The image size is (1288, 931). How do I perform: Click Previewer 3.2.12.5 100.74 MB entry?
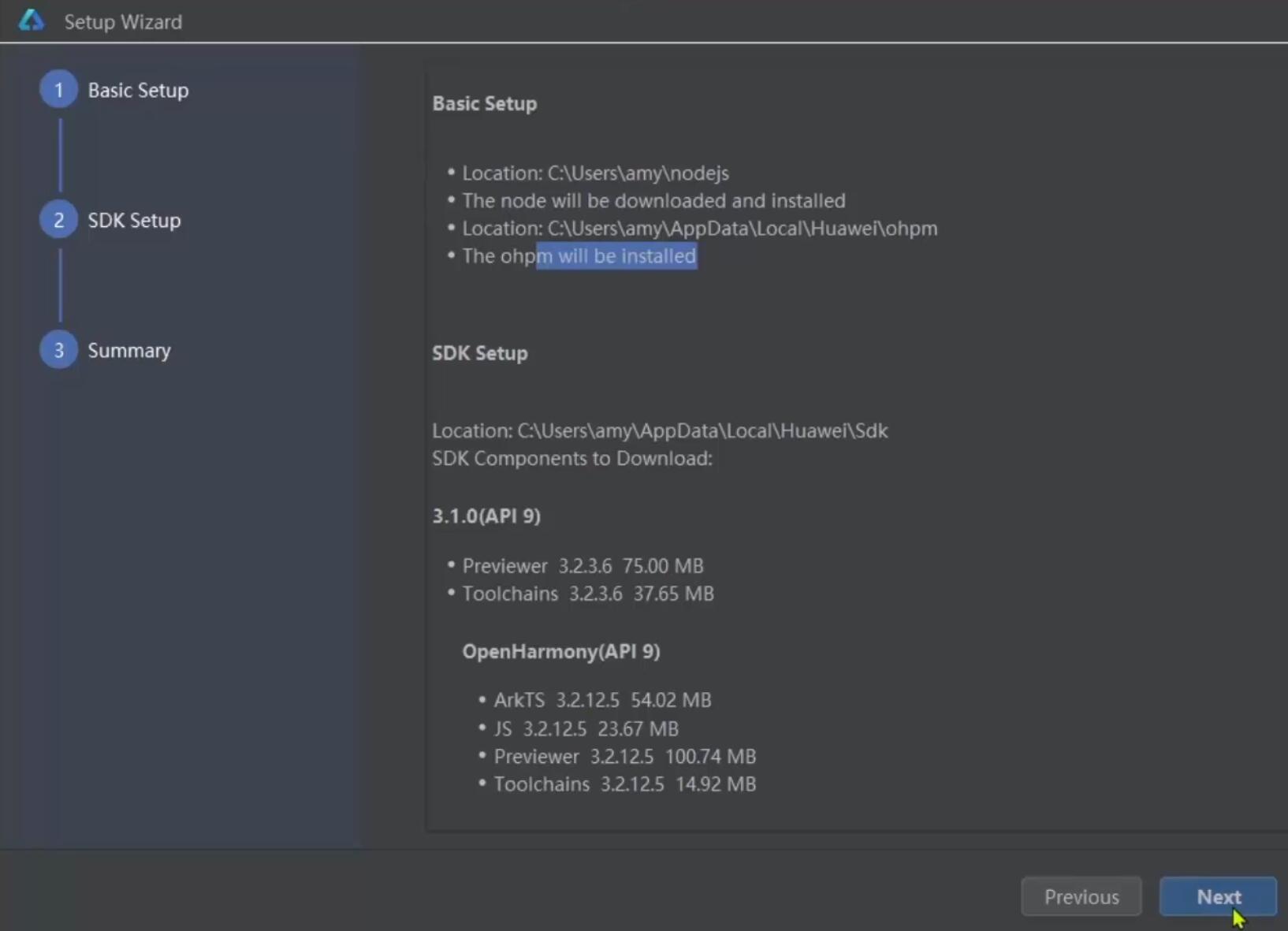[625, 756]
